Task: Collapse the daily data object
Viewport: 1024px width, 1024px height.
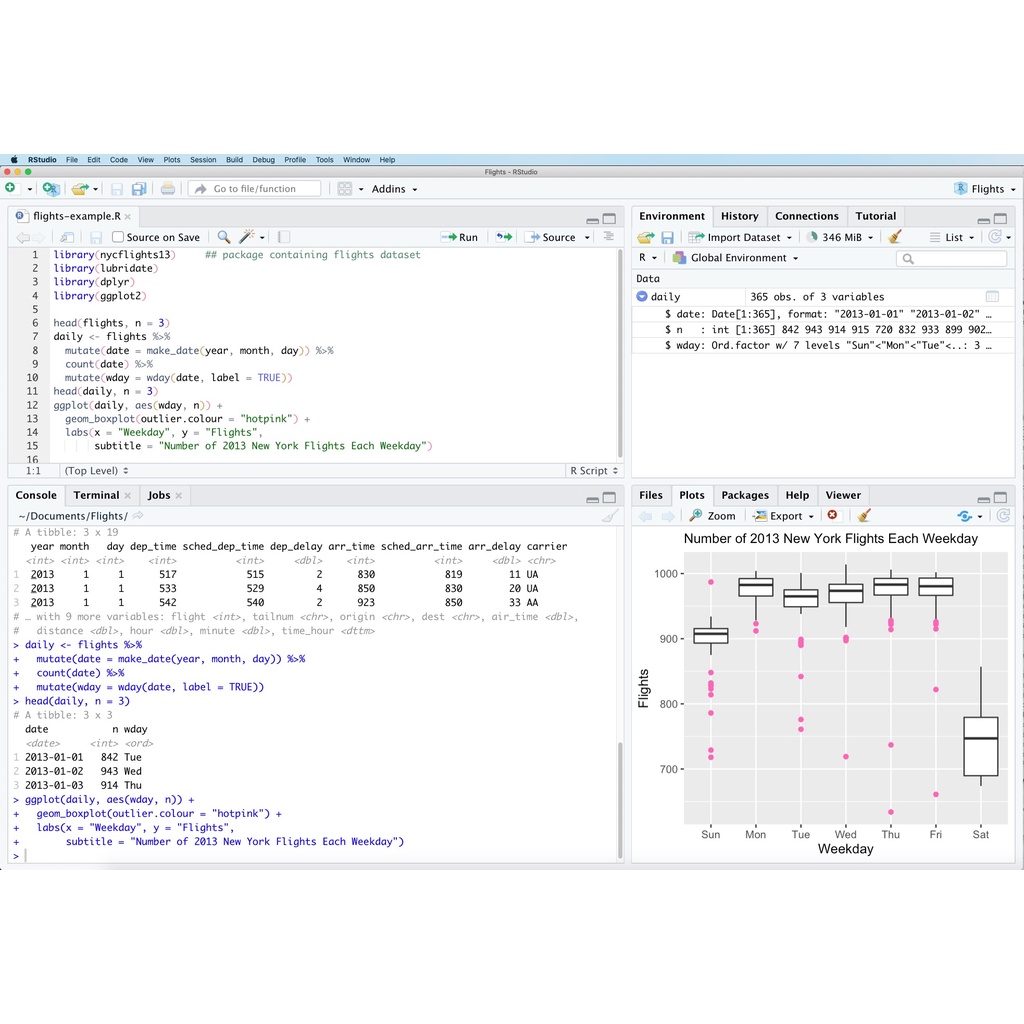Action: [x=642, y=297]
